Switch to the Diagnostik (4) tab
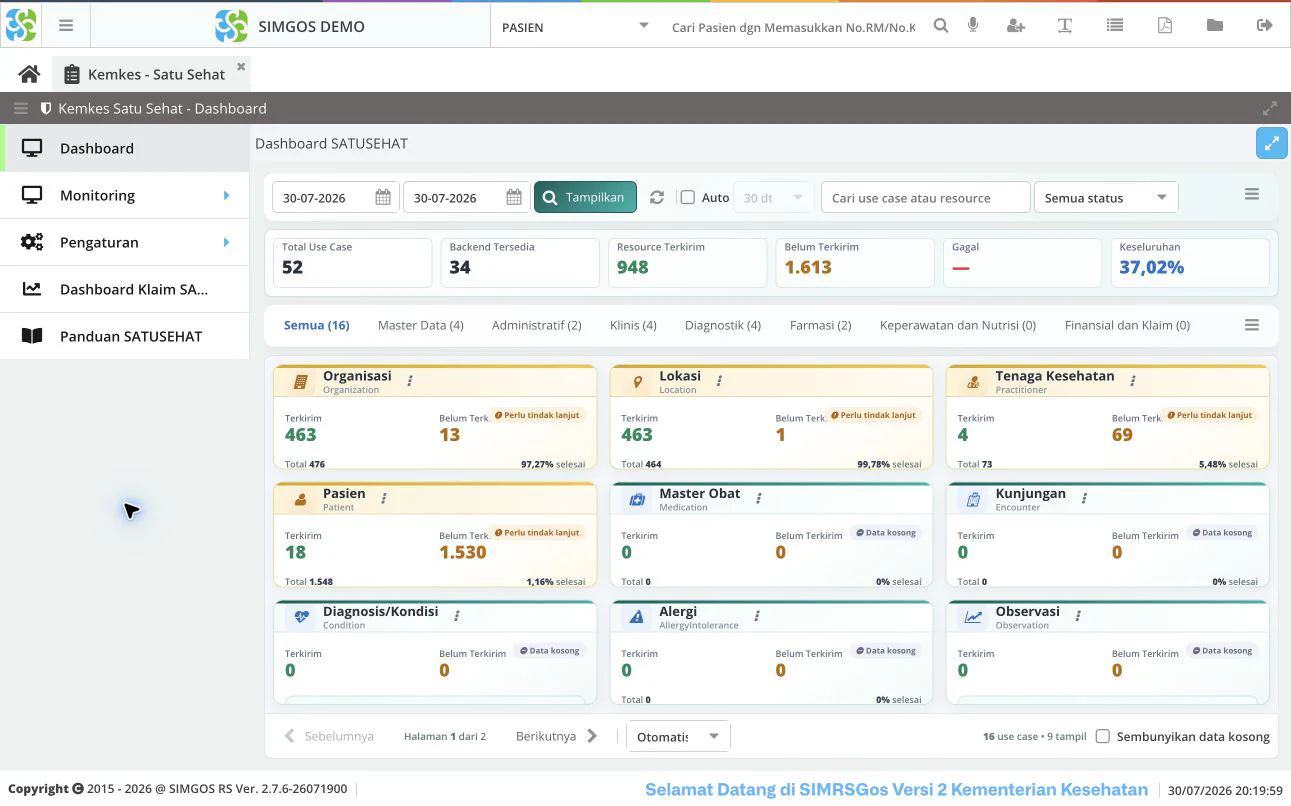 [x=723, y=325]
